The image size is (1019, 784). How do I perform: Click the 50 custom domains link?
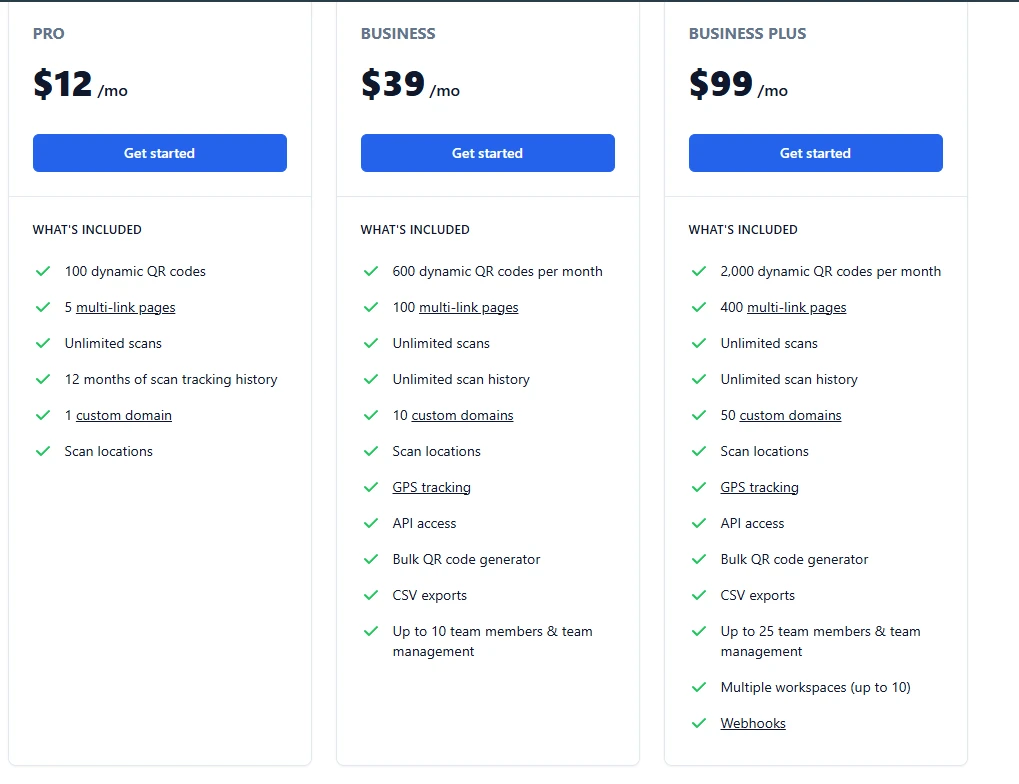(790, 416)
